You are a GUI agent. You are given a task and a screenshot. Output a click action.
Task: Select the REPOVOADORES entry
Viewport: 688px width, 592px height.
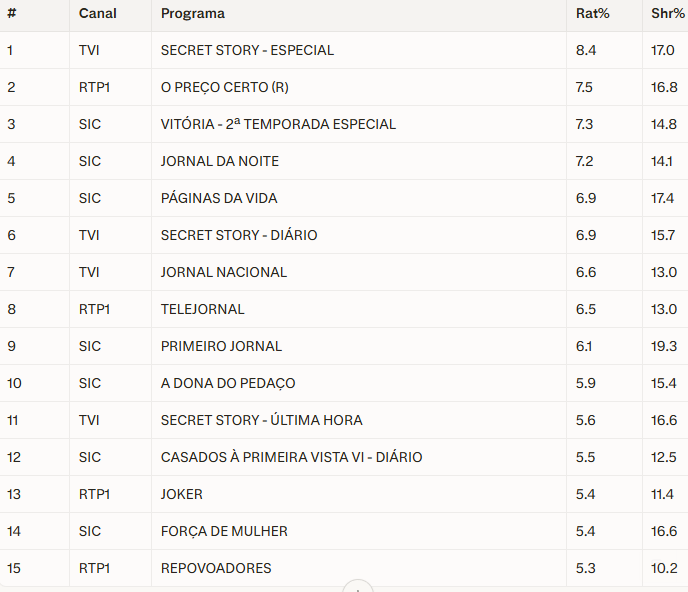(216, 568)
